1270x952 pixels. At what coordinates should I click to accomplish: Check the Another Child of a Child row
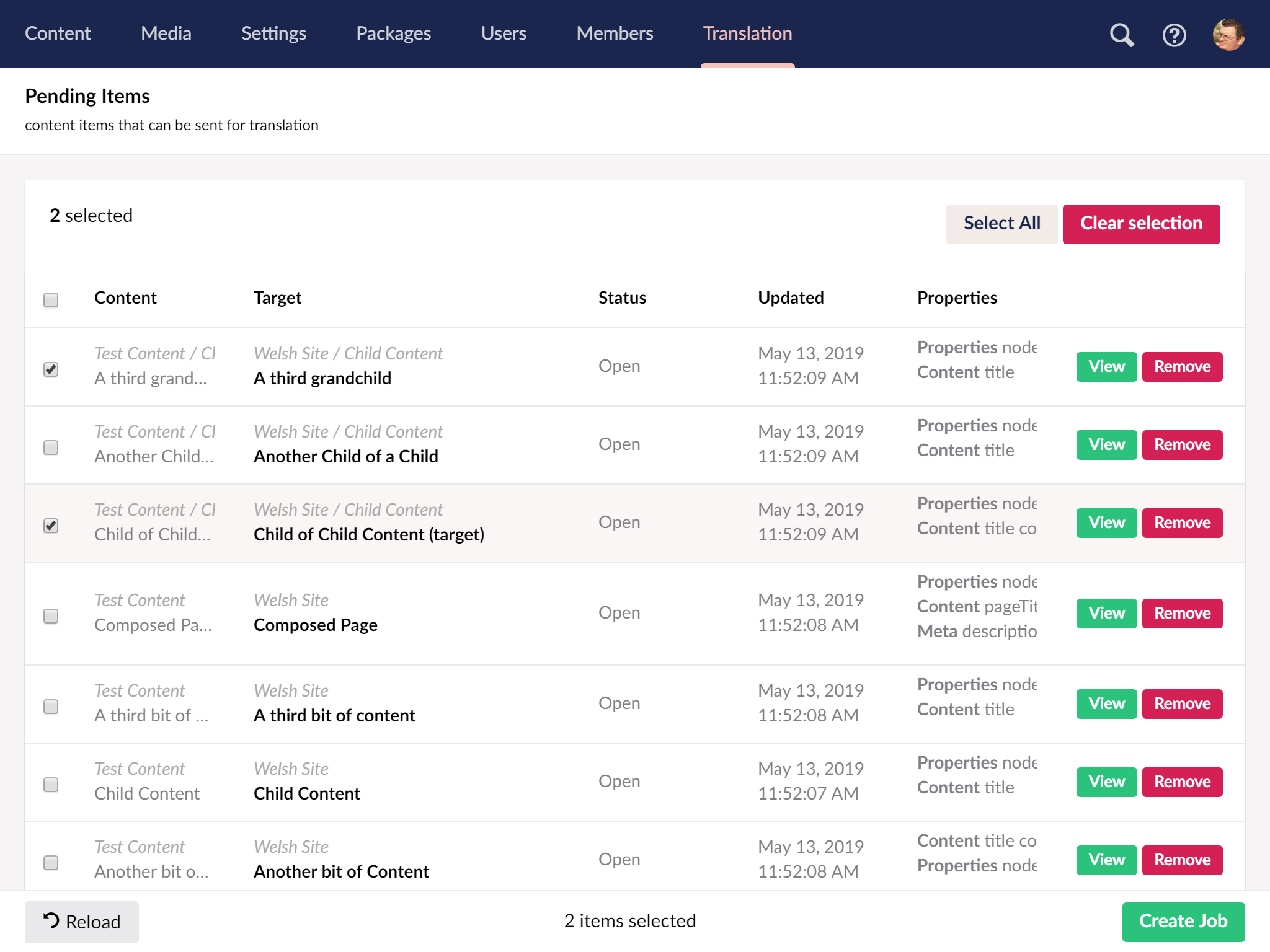coord(51,447)
